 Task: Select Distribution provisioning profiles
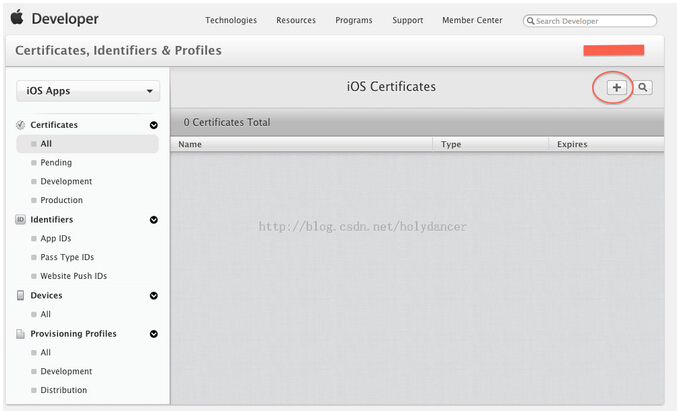tap(63, 390)
